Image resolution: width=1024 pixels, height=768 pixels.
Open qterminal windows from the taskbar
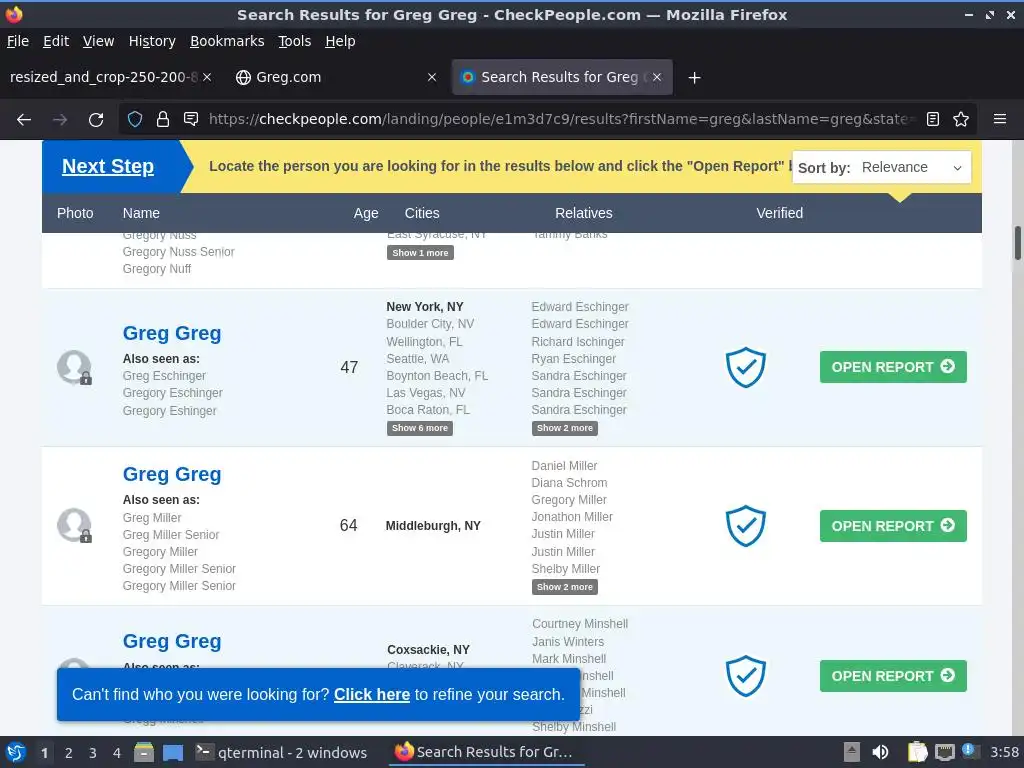pos(282,752)
